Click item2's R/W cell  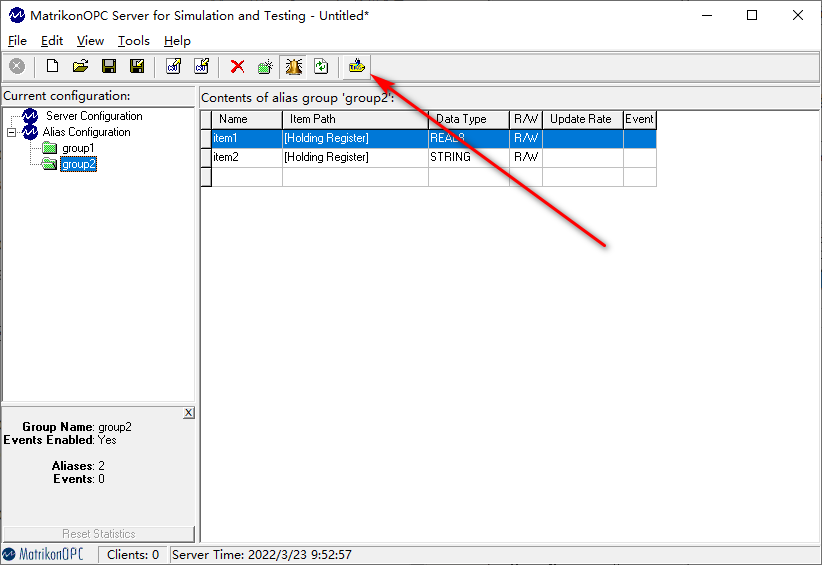point(526,157)
